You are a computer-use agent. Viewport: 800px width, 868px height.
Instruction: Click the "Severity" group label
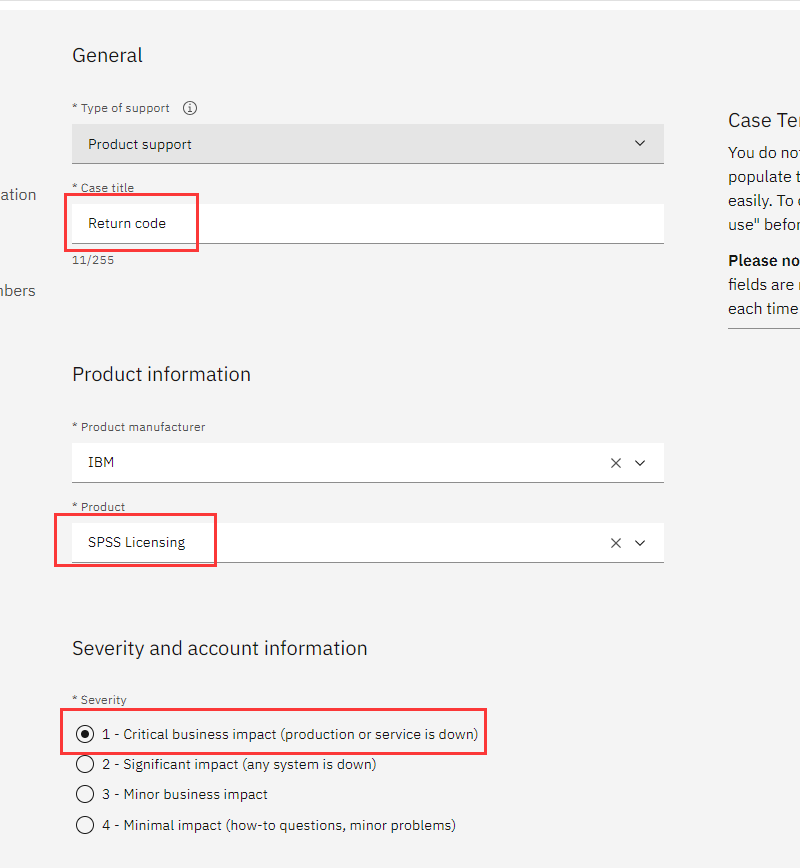(102, 700)
